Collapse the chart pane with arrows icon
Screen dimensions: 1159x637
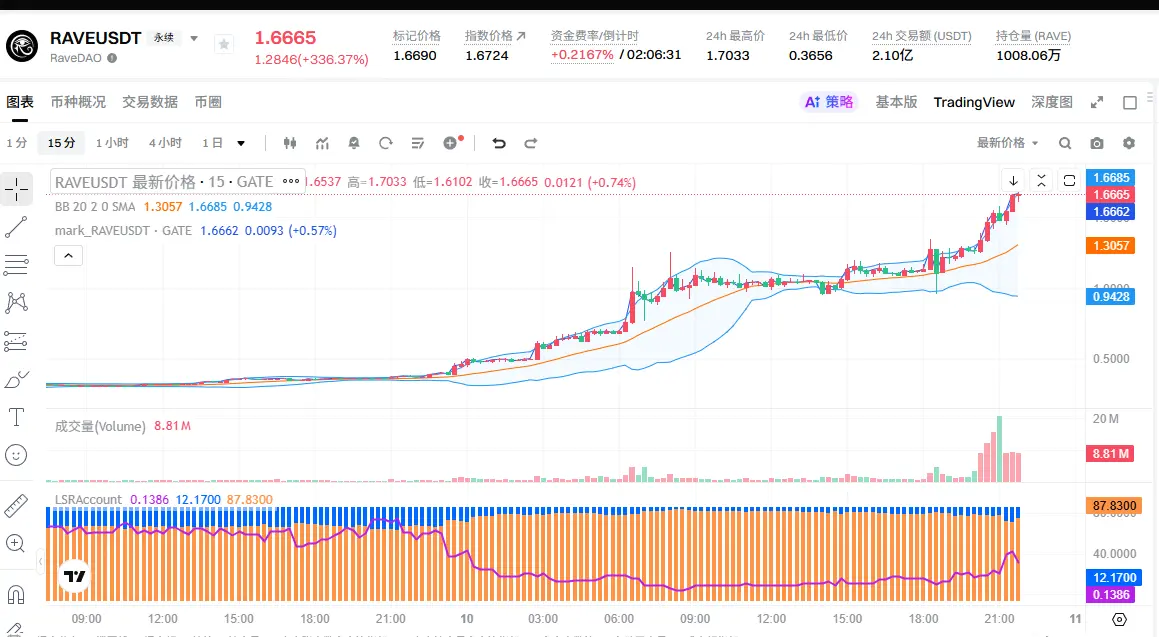1041,181
